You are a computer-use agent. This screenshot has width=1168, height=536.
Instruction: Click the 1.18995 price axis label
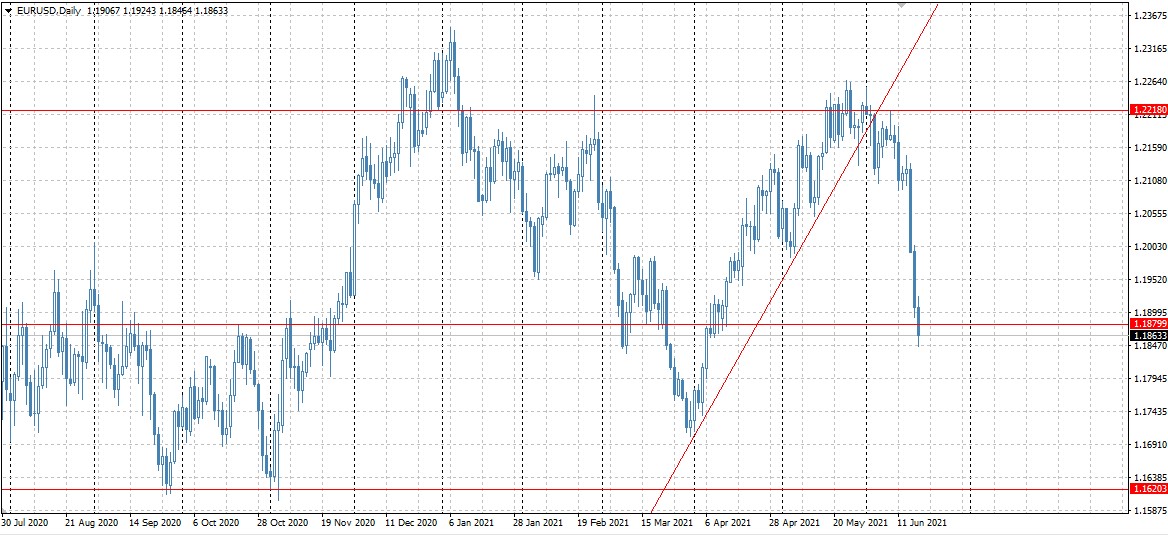[x=1150, y=313]
